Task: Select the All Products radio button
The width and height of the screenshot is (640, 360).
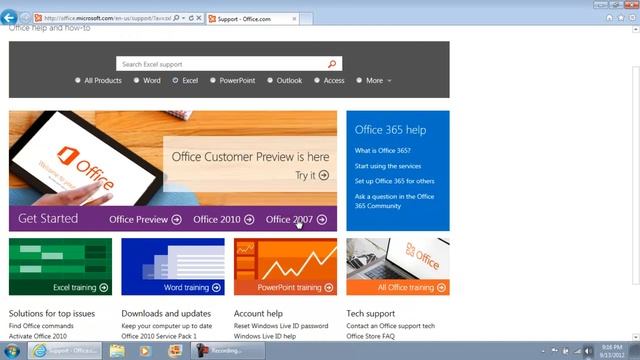Action: pos(78,80)
